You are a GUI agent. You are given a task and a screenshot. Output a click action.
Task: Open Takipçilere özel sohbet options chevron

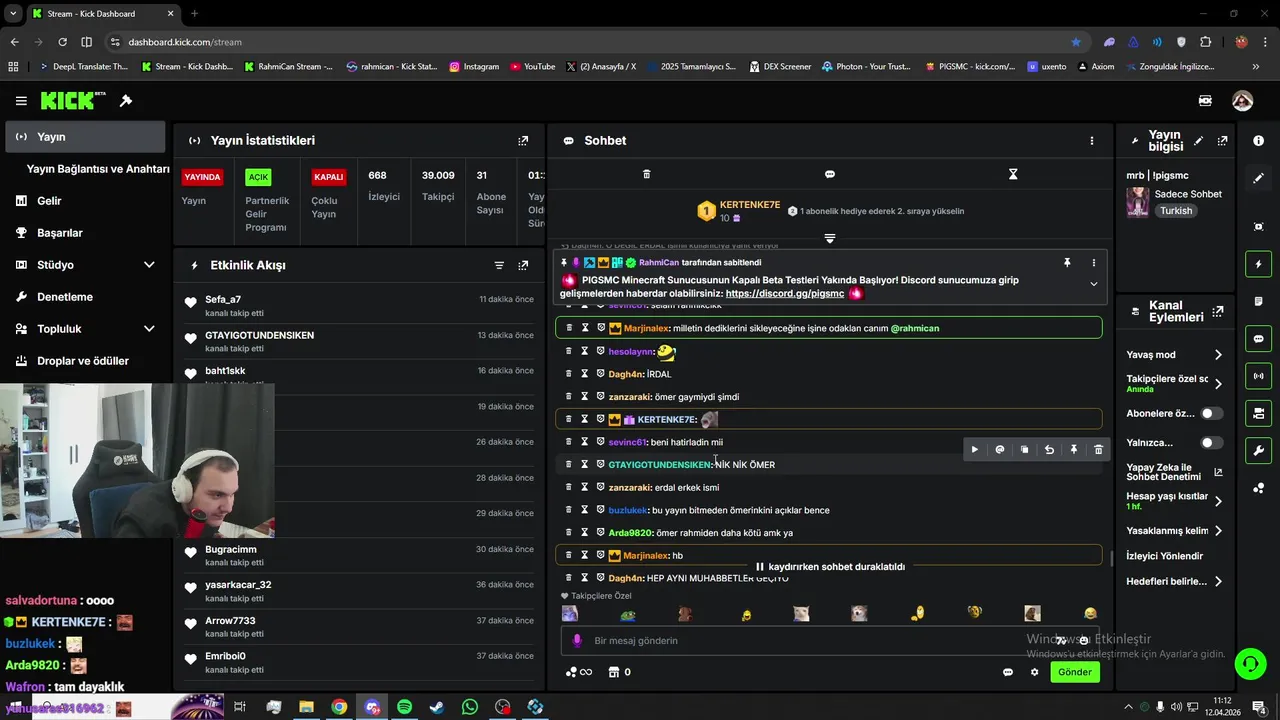click(1218, 384)
